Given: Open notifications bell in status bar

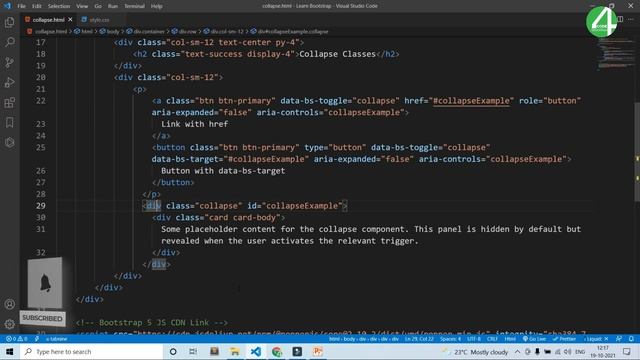Looking at the screenshot, I should tap(631, 339).
